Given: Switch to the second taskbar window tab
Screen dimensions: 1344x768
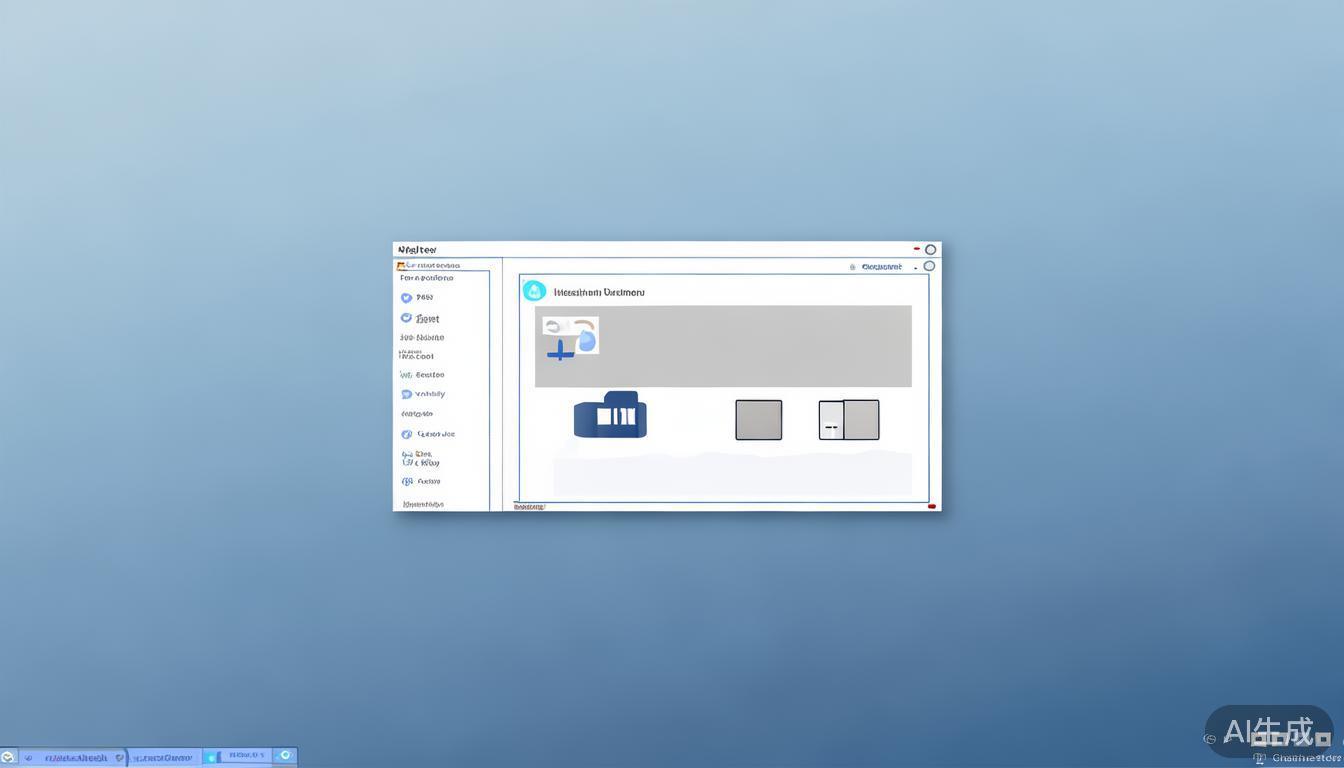Looking at the screenshot, I should [163, 757].
